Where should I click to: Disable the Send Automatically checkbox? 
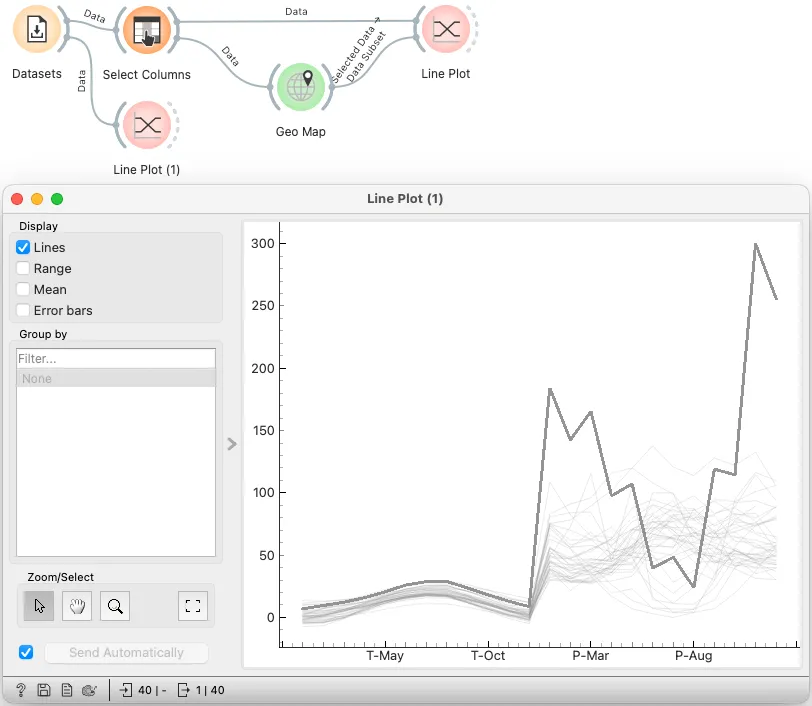26,652
